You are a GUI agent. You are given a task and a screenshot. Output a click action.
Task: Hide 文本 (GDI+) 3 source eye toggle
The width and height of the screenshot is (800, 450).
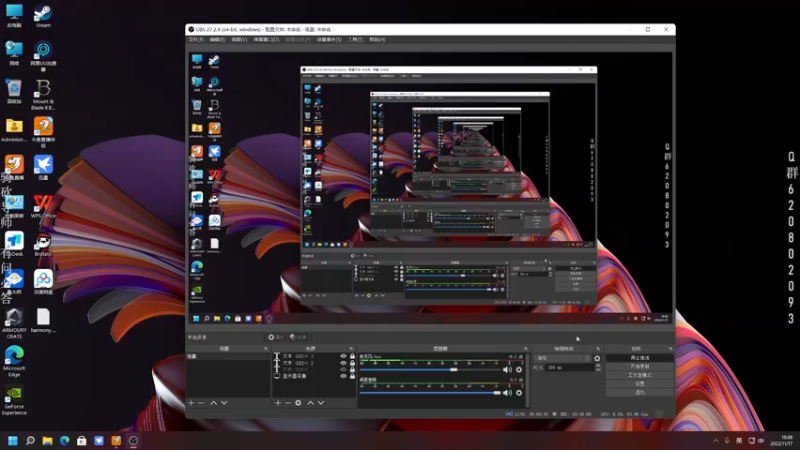pyautogui.click(x=343, y=356)
